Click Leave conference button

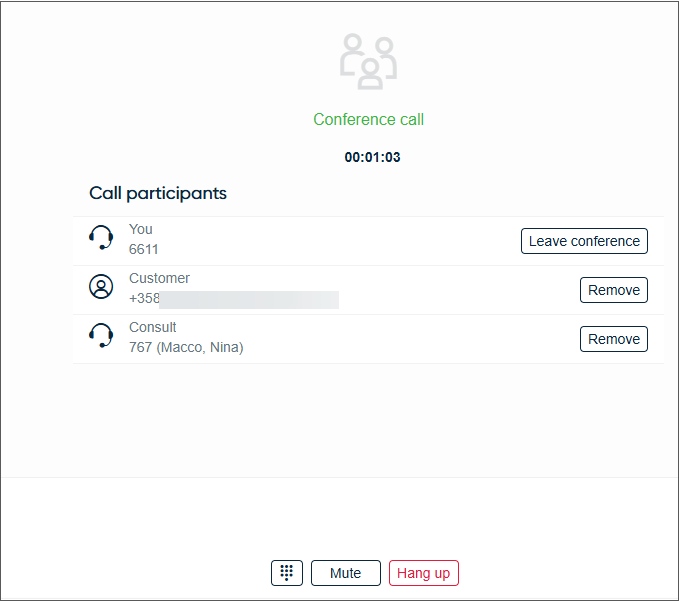584,241
